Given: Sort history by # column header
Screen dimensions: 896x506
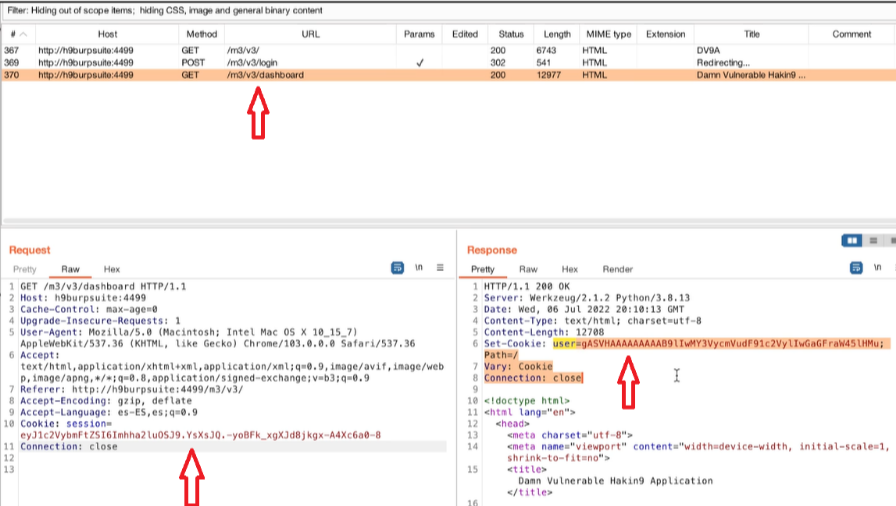Looking at the screenshot, I should [18, 34].
